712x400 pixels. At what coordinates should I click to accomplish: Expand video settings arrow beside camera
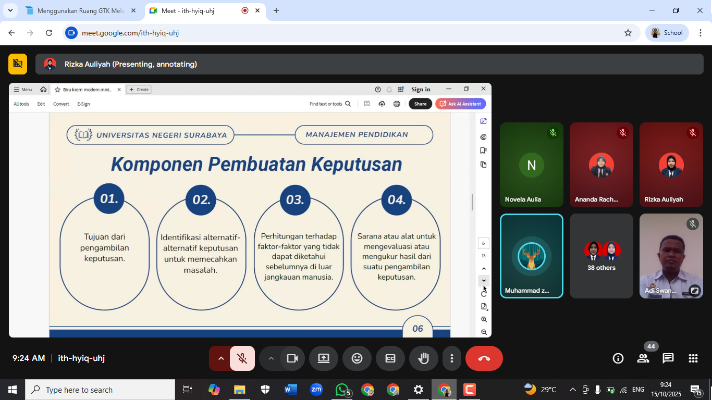coord(270,358)
